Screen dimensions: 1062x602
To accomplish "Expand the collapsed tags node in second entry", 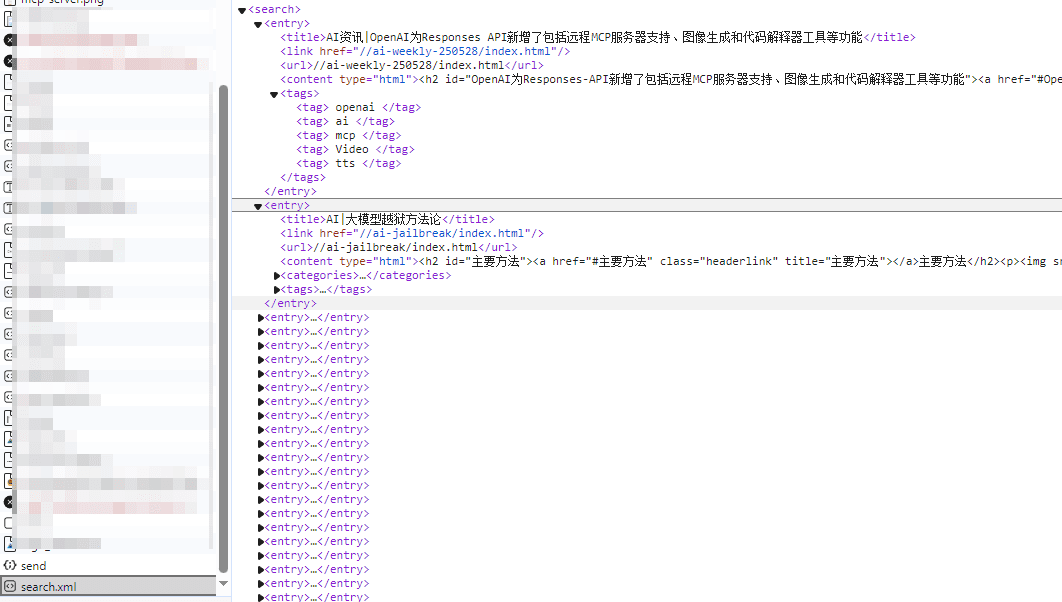I will click(278, 290).
